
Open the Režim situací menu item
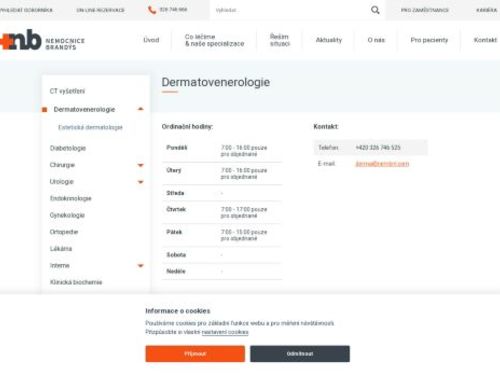coord(280,40)
